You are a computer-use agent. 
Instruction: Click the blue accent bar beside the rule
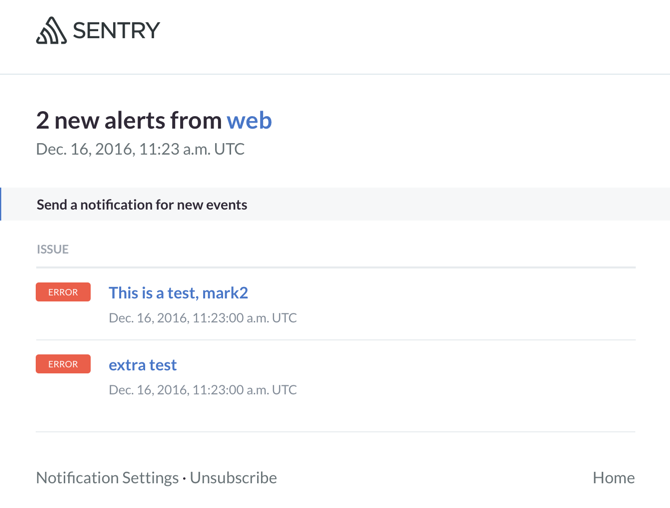click(x=1, y=204)
